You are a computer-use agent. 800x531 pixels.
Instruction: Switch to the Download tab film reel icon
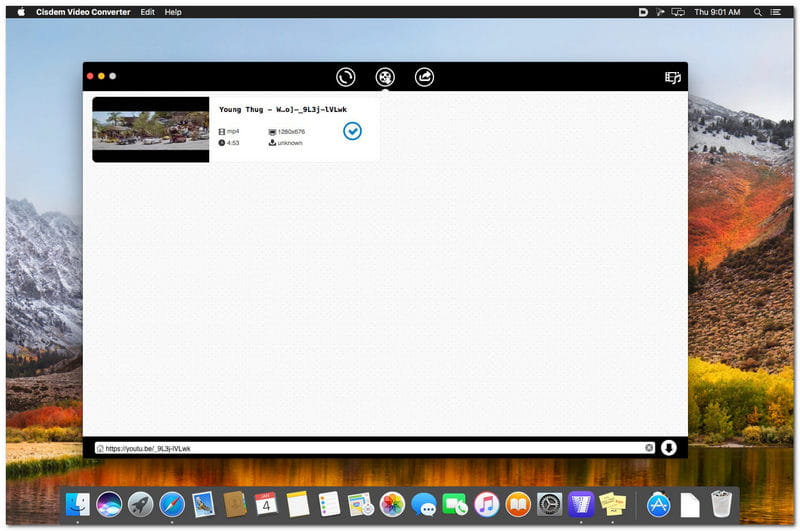(x=385, y=77)
